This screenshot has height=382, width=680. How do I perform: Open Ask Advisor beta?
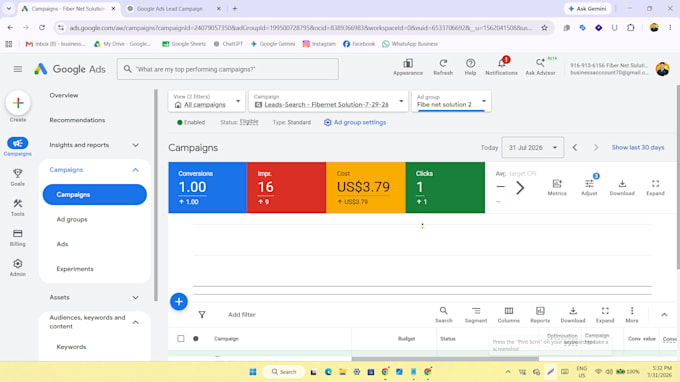[540, 67]
